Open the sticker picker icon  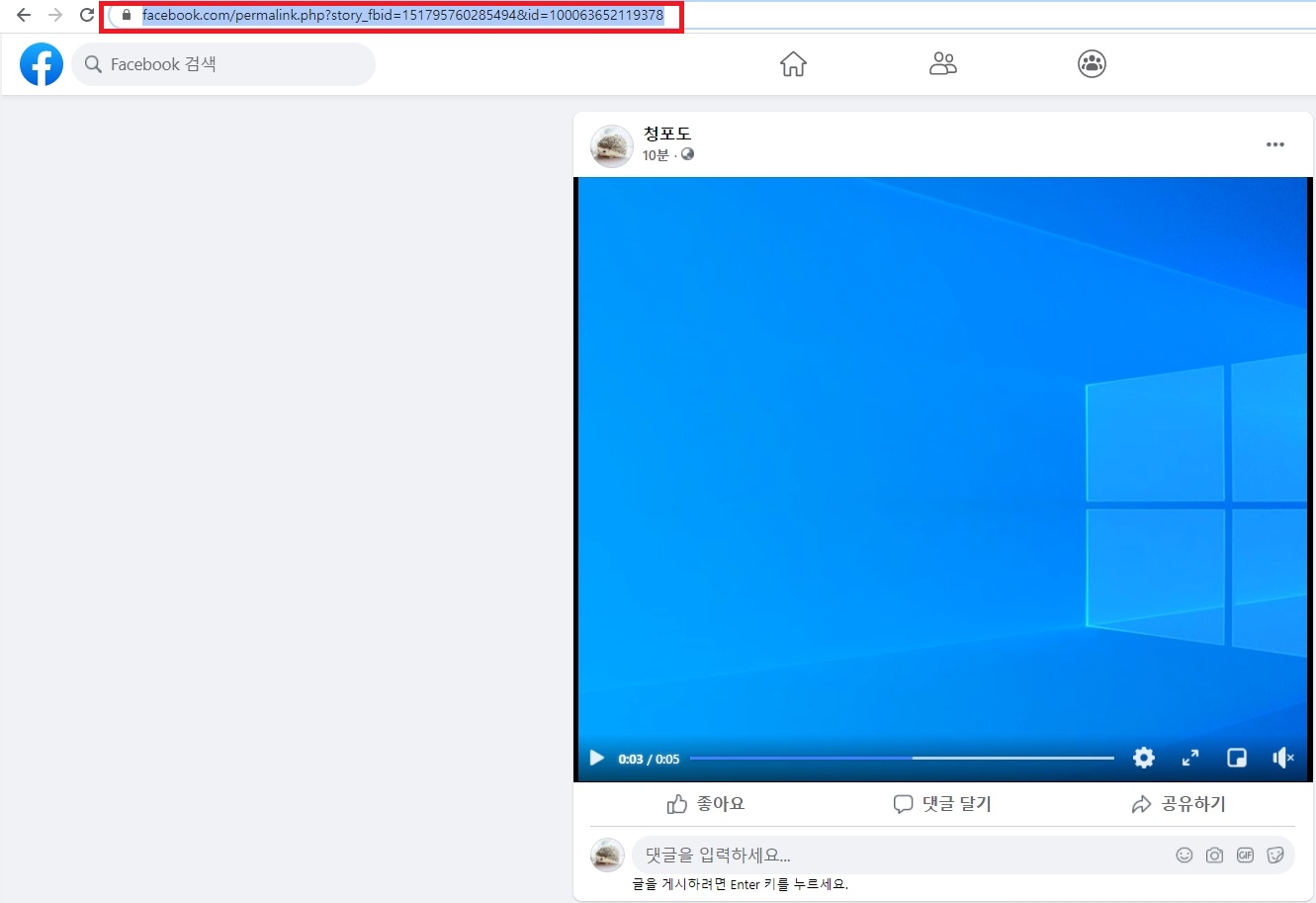click(1275, 855)
